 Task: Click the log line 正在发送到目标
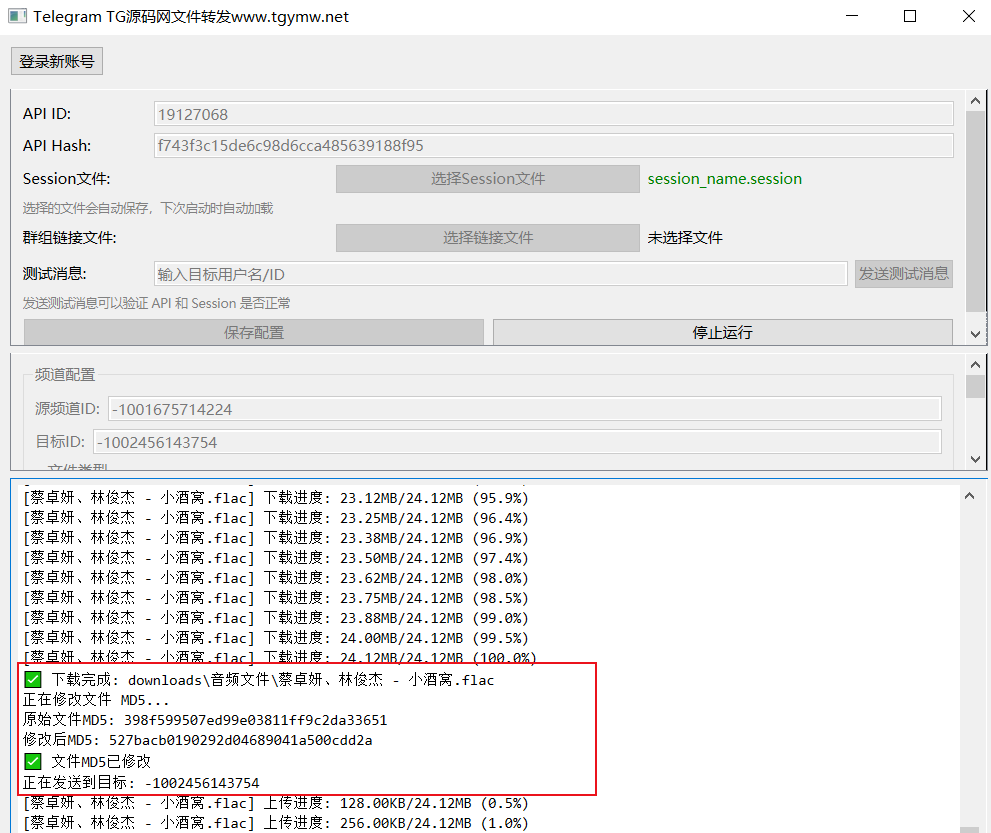tap(141, 782)
